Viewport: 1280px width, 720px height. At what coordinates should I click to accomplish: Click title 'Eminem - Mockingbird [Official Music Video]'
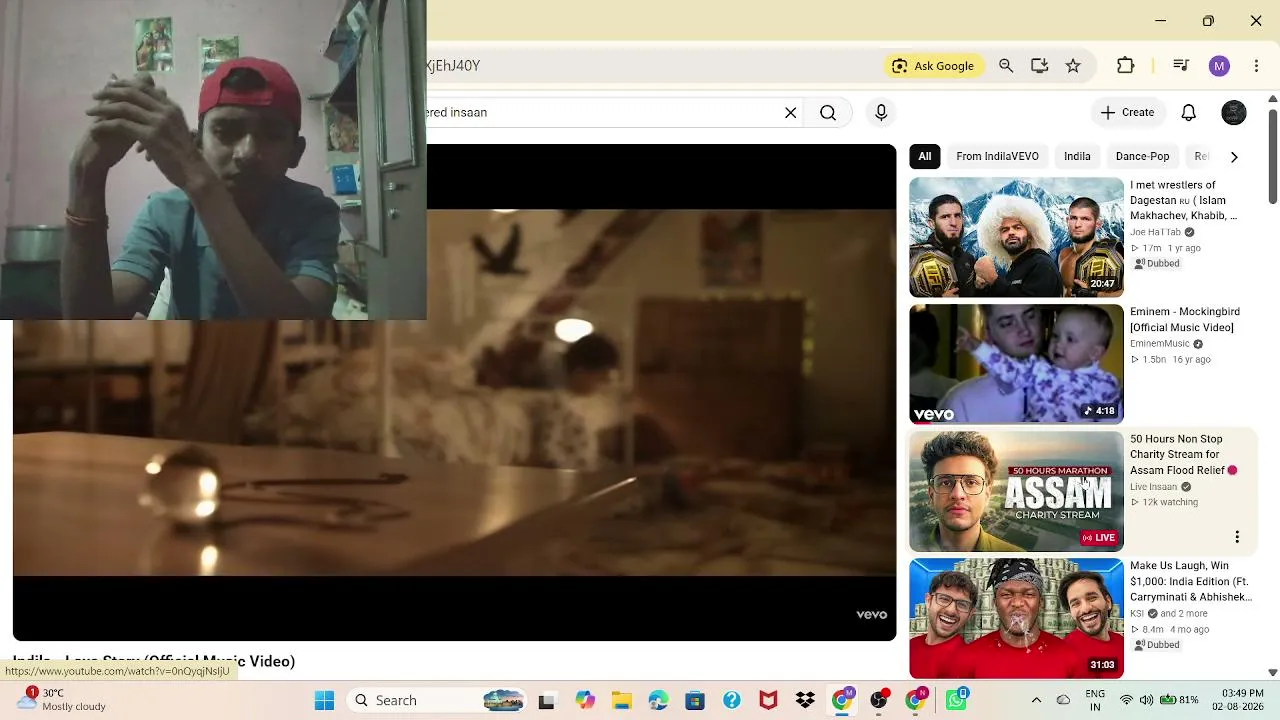(1185, 320)
